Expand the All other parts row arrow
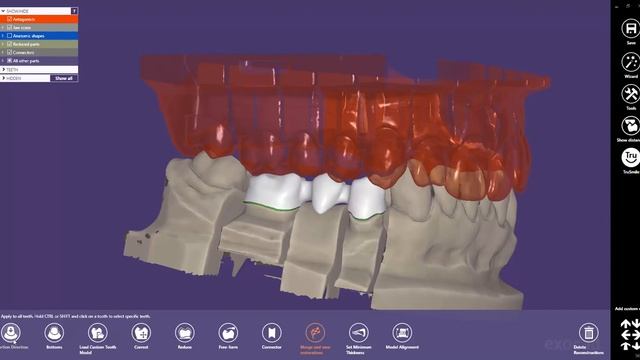Viewport: 640px width, 360px height. point(3,60)
